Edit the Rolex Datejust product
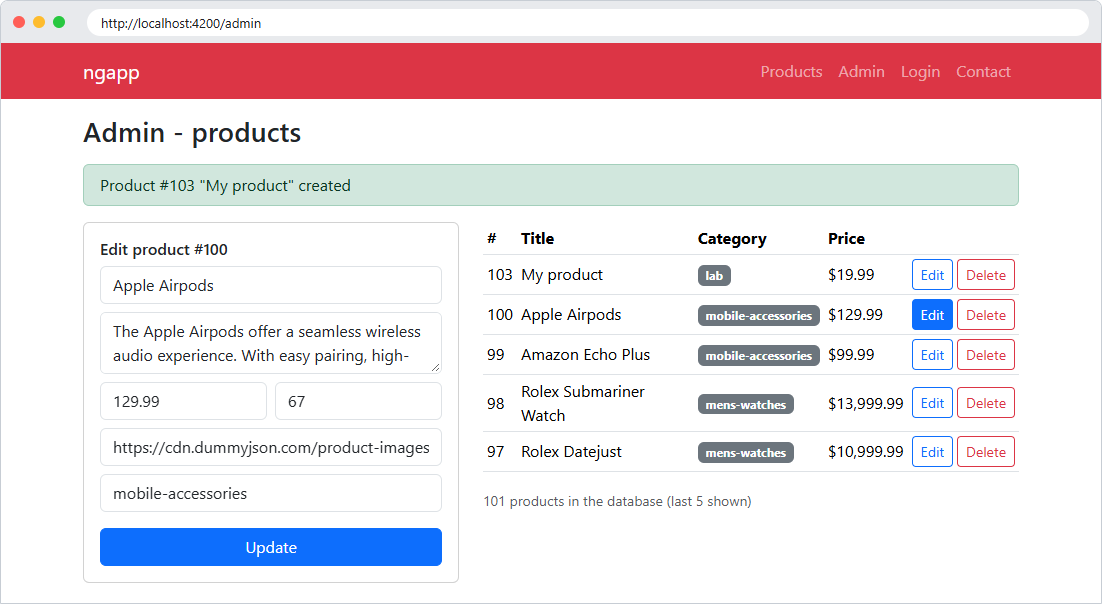 click(932, 452)
